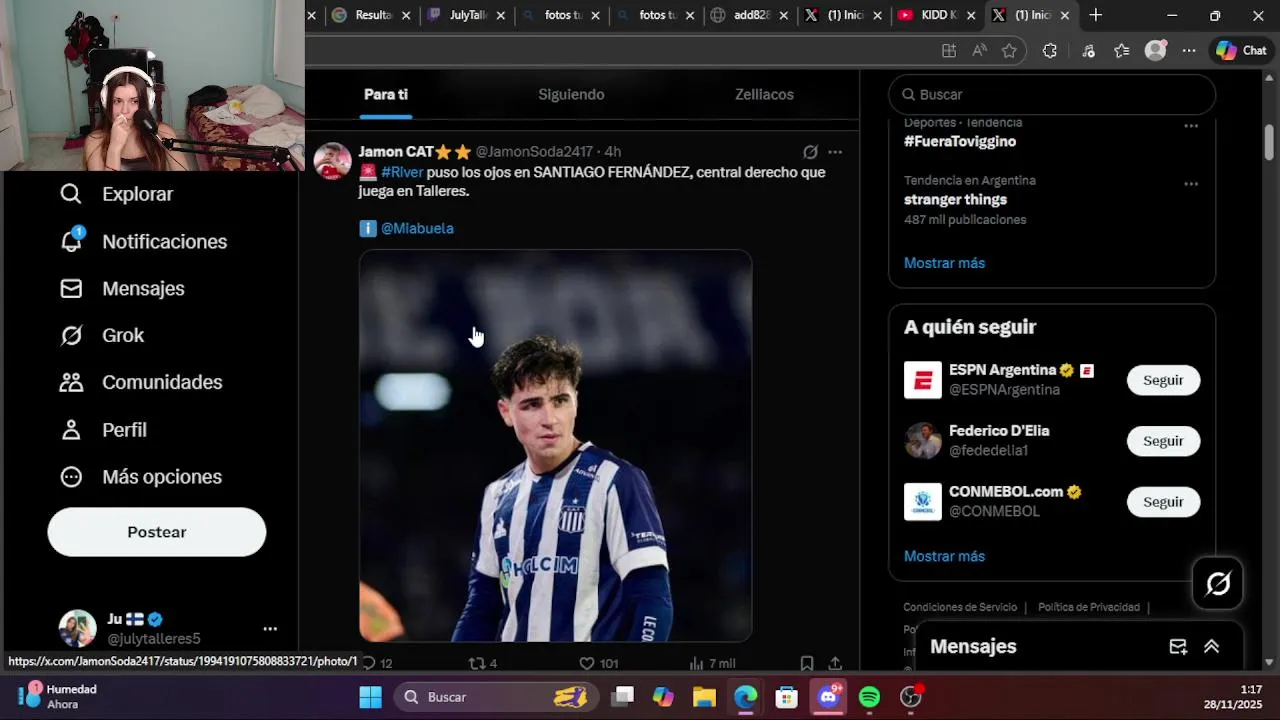1280x720 pixels.
Task: Go to Perfil page
Action: pos(103,430)
